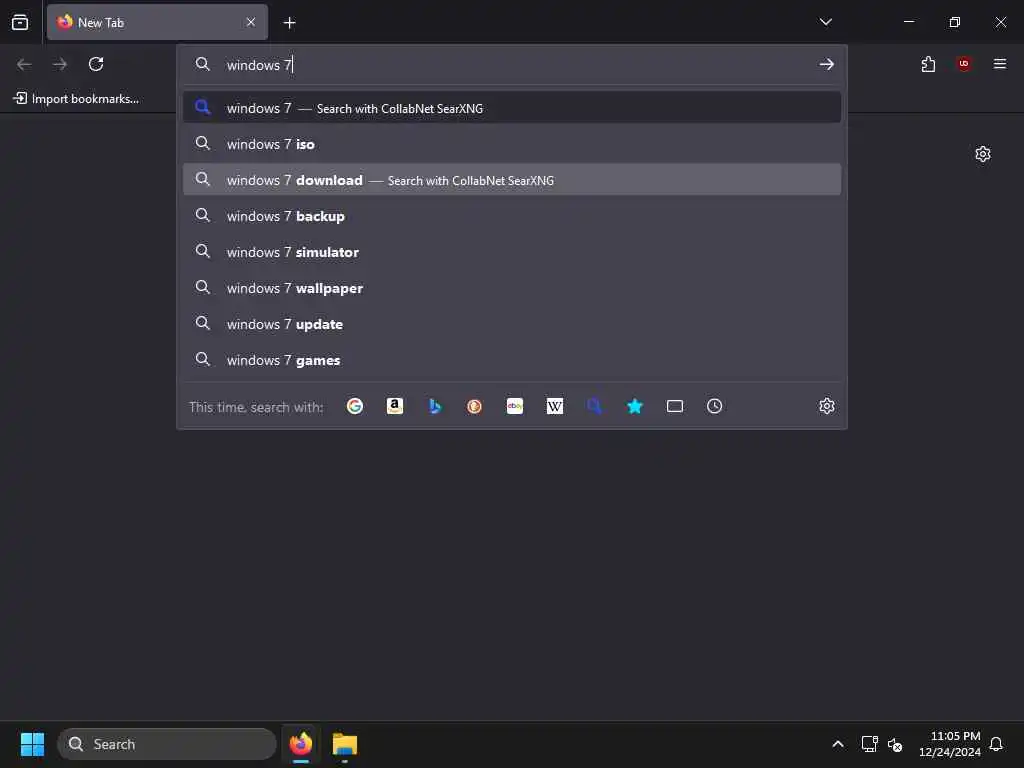Click the taskbar Search box

(167, 744)
